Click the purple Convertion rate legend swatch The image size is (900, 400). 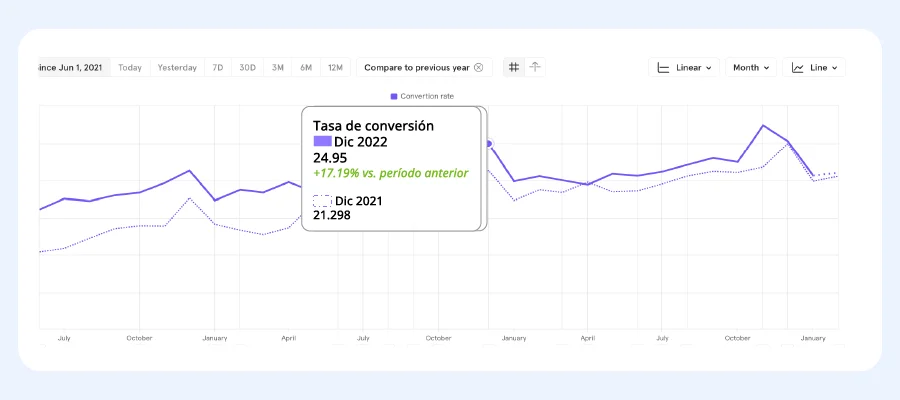[394, 96]
